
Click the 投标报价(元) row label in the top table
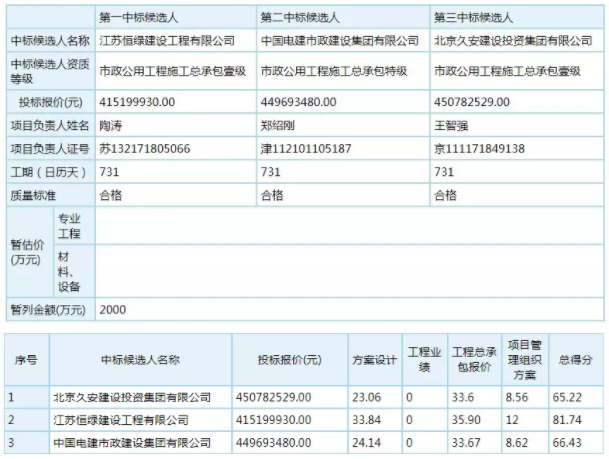[x=50, y=102]
